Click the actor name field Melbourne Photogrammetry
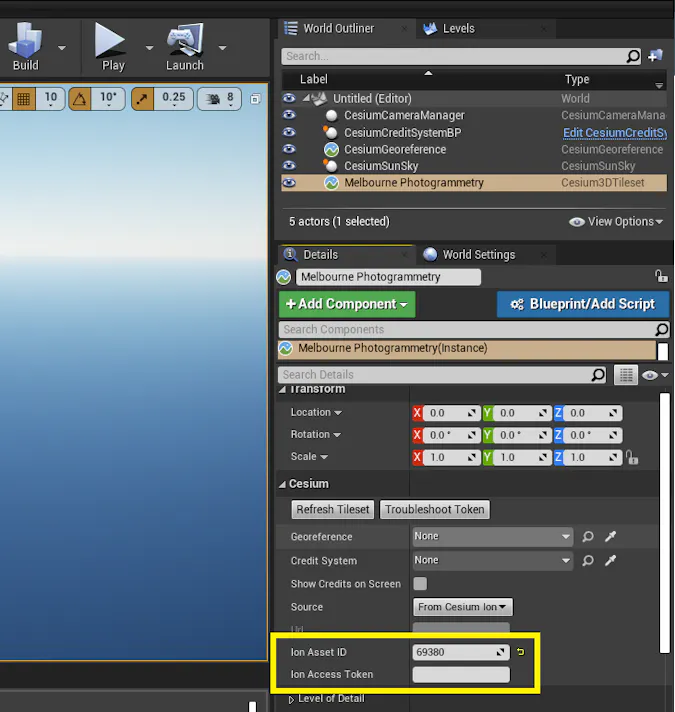This screenshot has height=712, width=675. click(388, 277)
